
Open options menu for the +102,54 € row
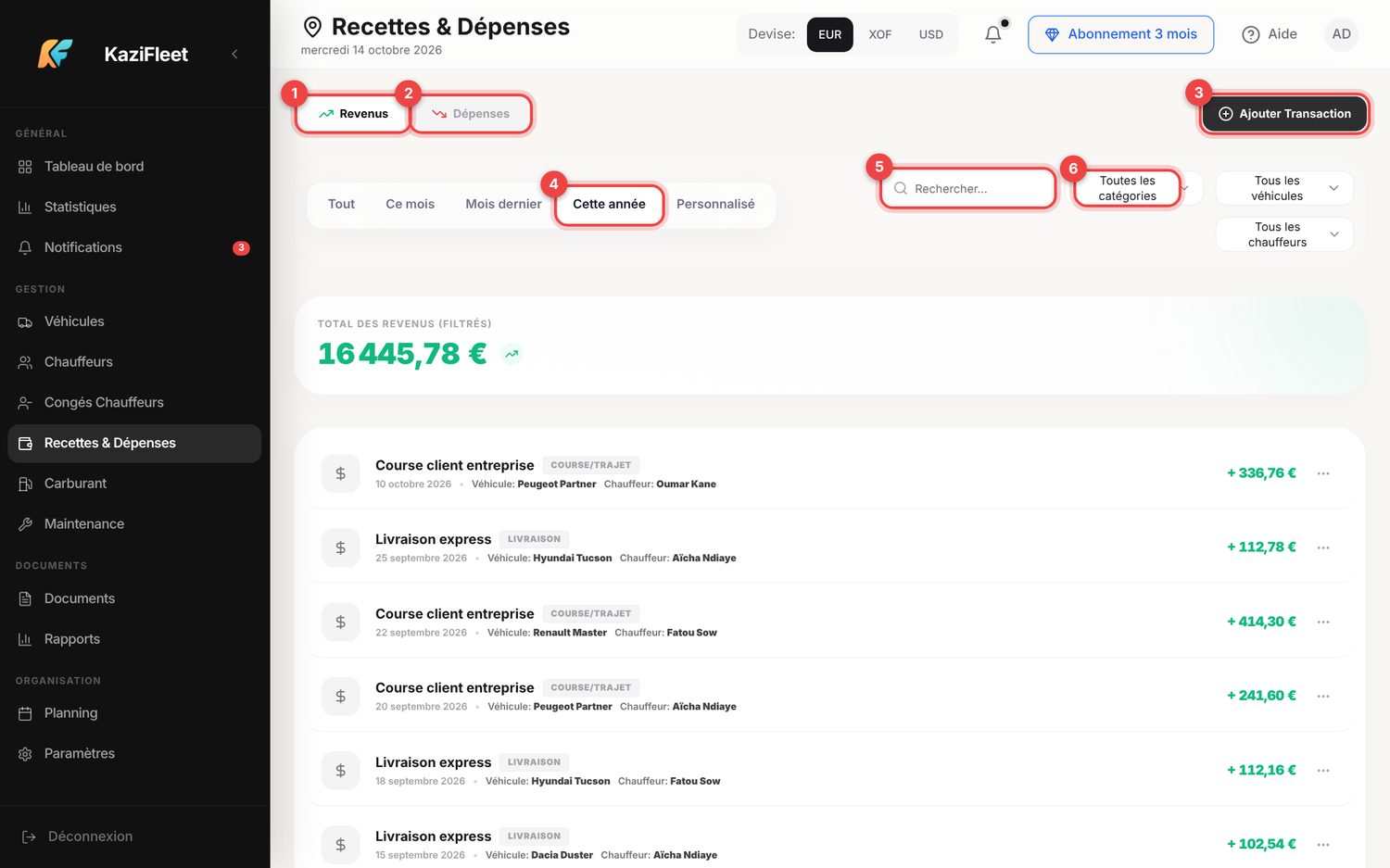click(1323, 845)
